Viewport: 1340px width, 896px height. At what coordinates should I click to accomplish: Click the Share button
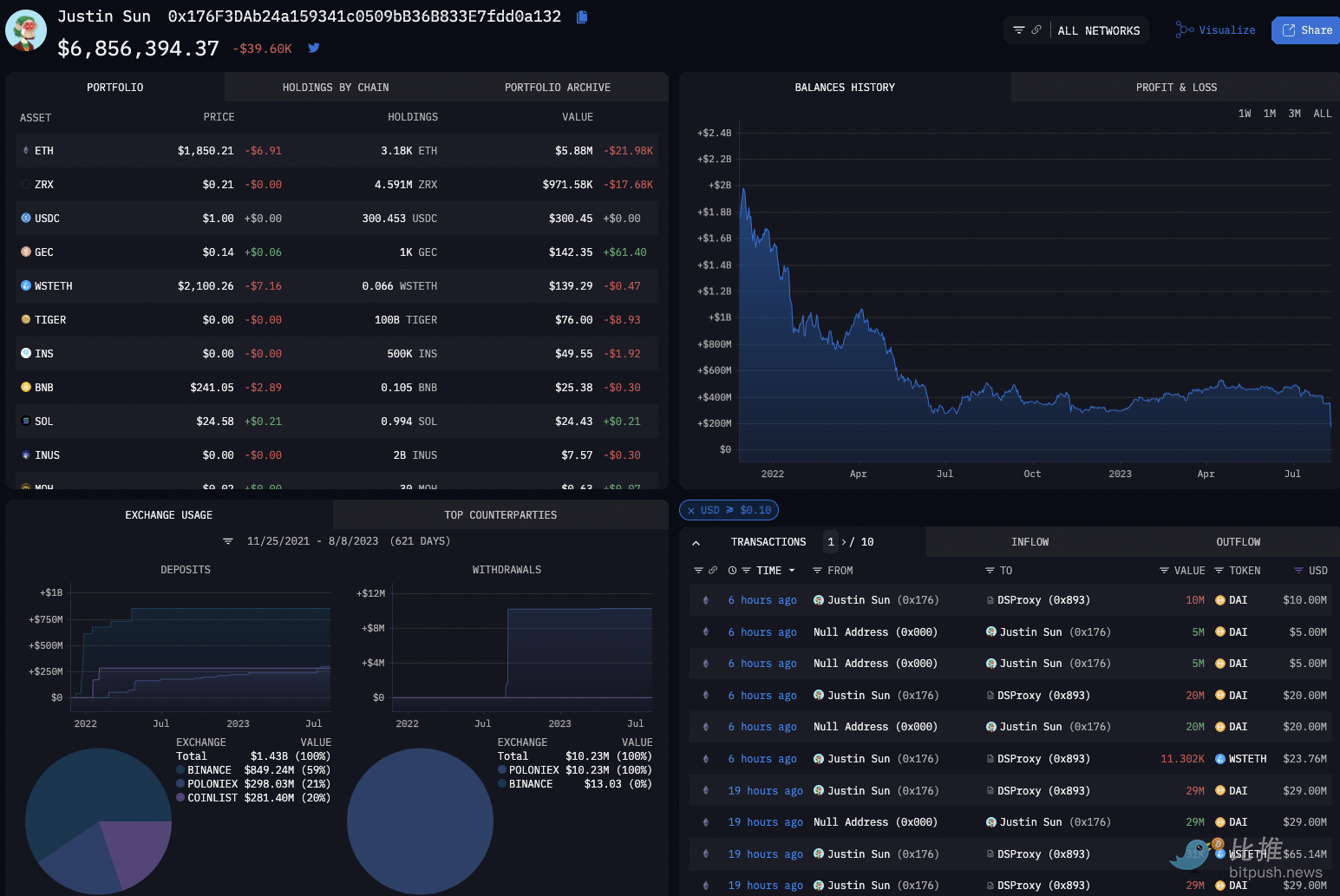tap(1307, 30)
